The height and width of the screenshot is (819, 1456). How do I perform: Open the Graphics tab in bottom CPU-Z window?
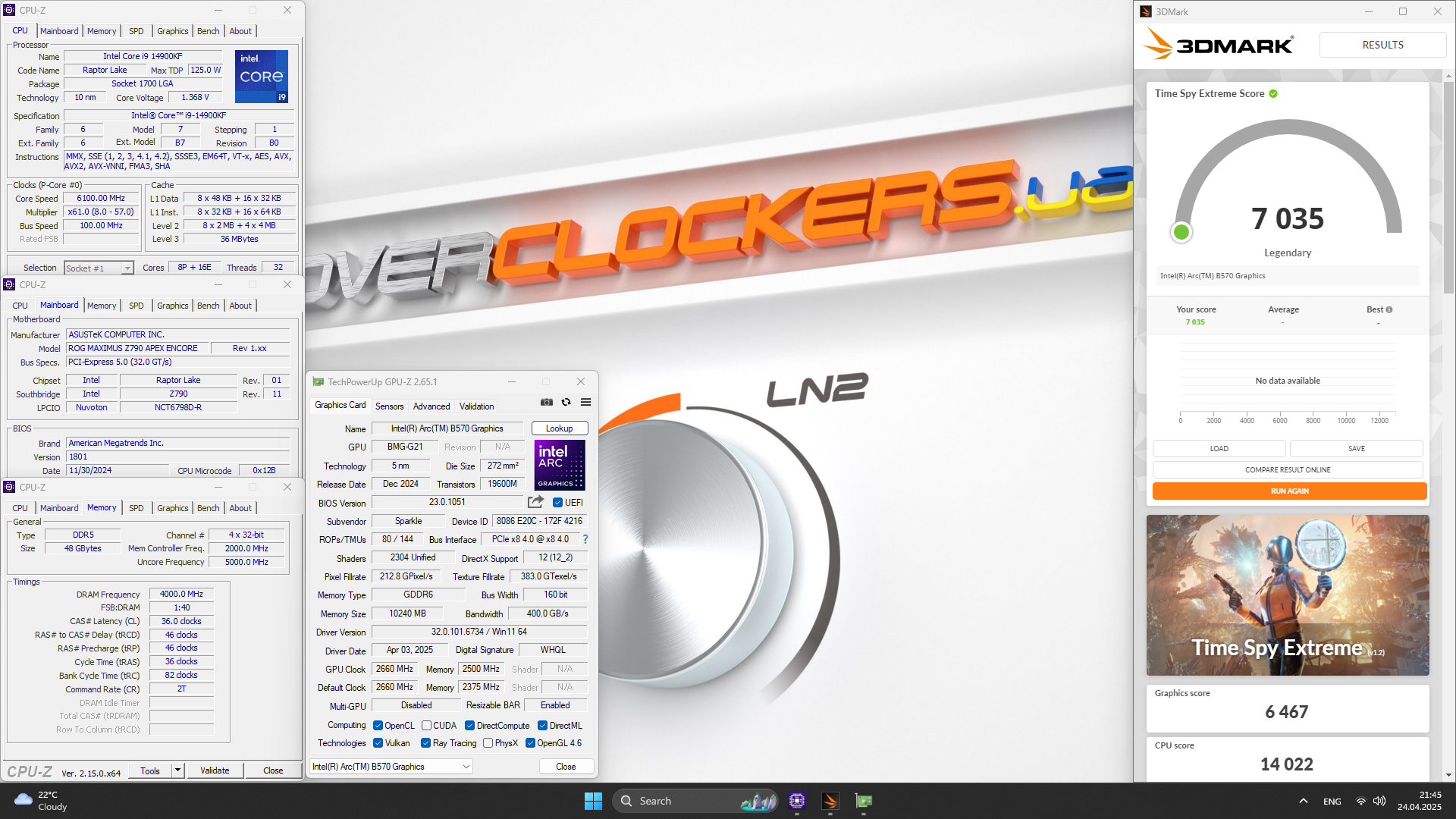point(172,508)
